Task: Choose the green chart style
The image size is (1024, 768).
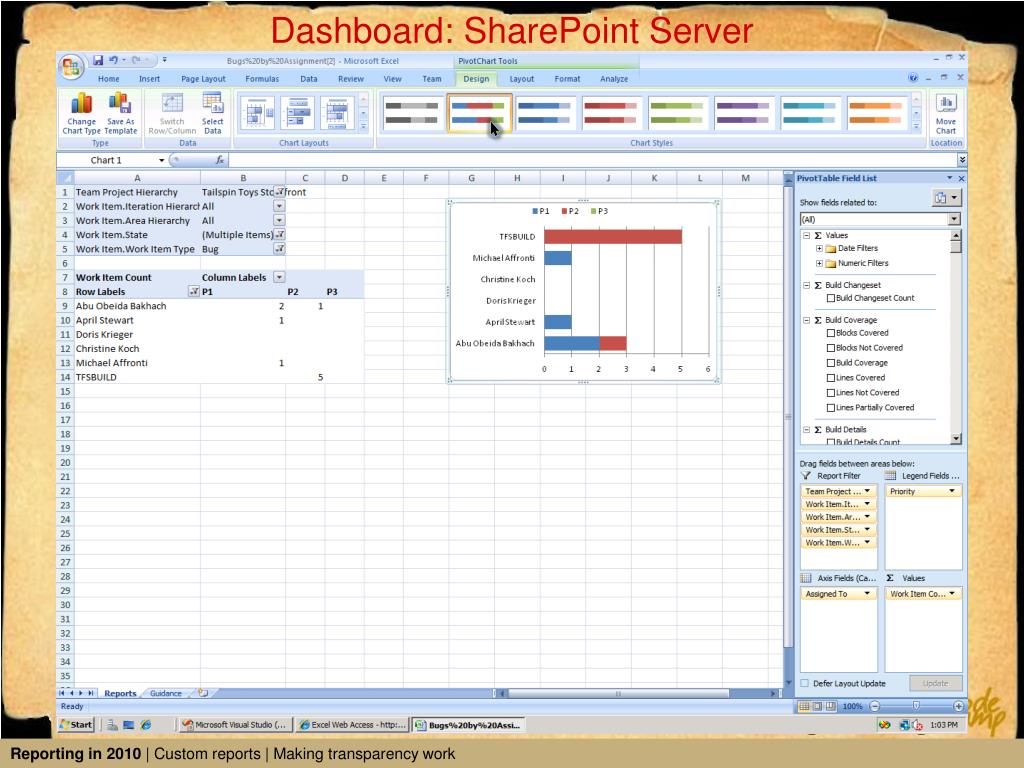Action: (677, 112)
